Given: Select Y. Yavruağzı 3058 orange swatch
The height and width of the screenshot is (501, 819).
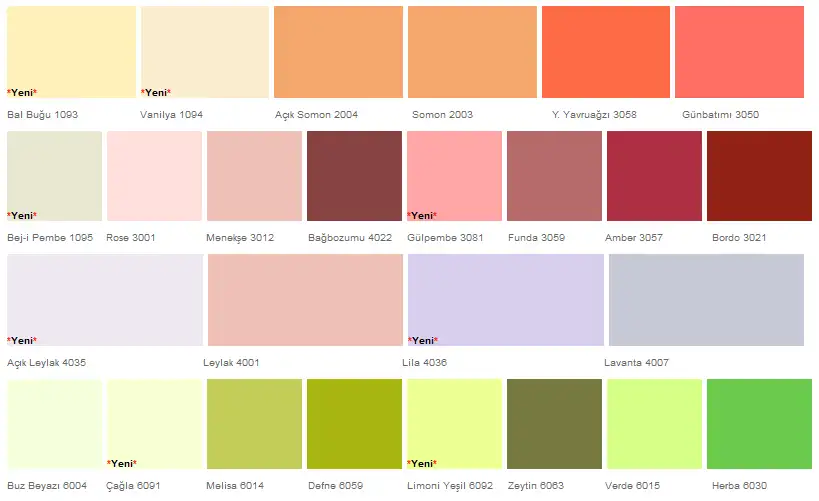Looking at the screenshot, I should click(x=606, y=52).
